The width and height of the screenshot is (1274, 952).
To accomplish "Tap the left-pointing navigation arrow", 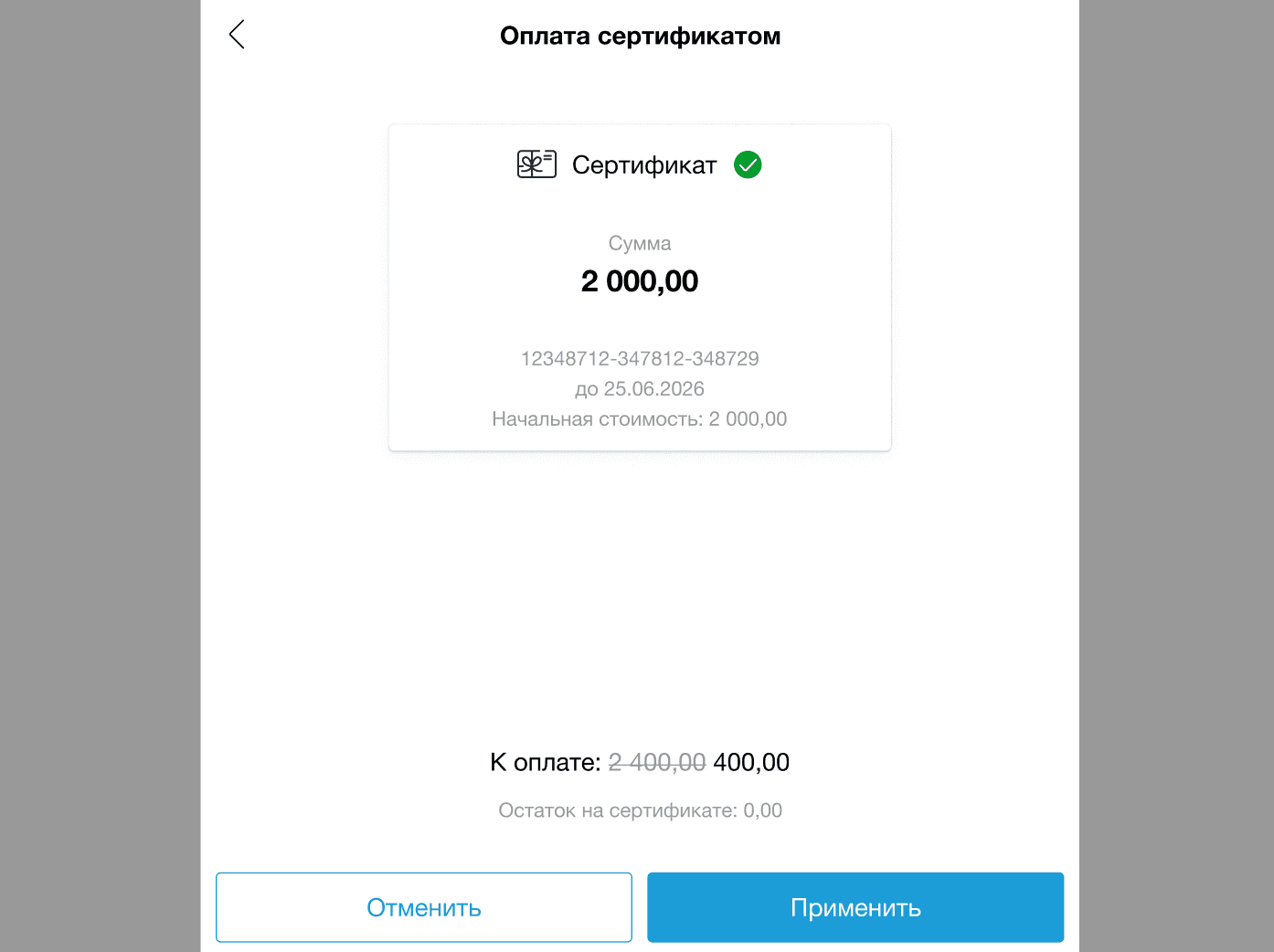I will coord(236,34).
